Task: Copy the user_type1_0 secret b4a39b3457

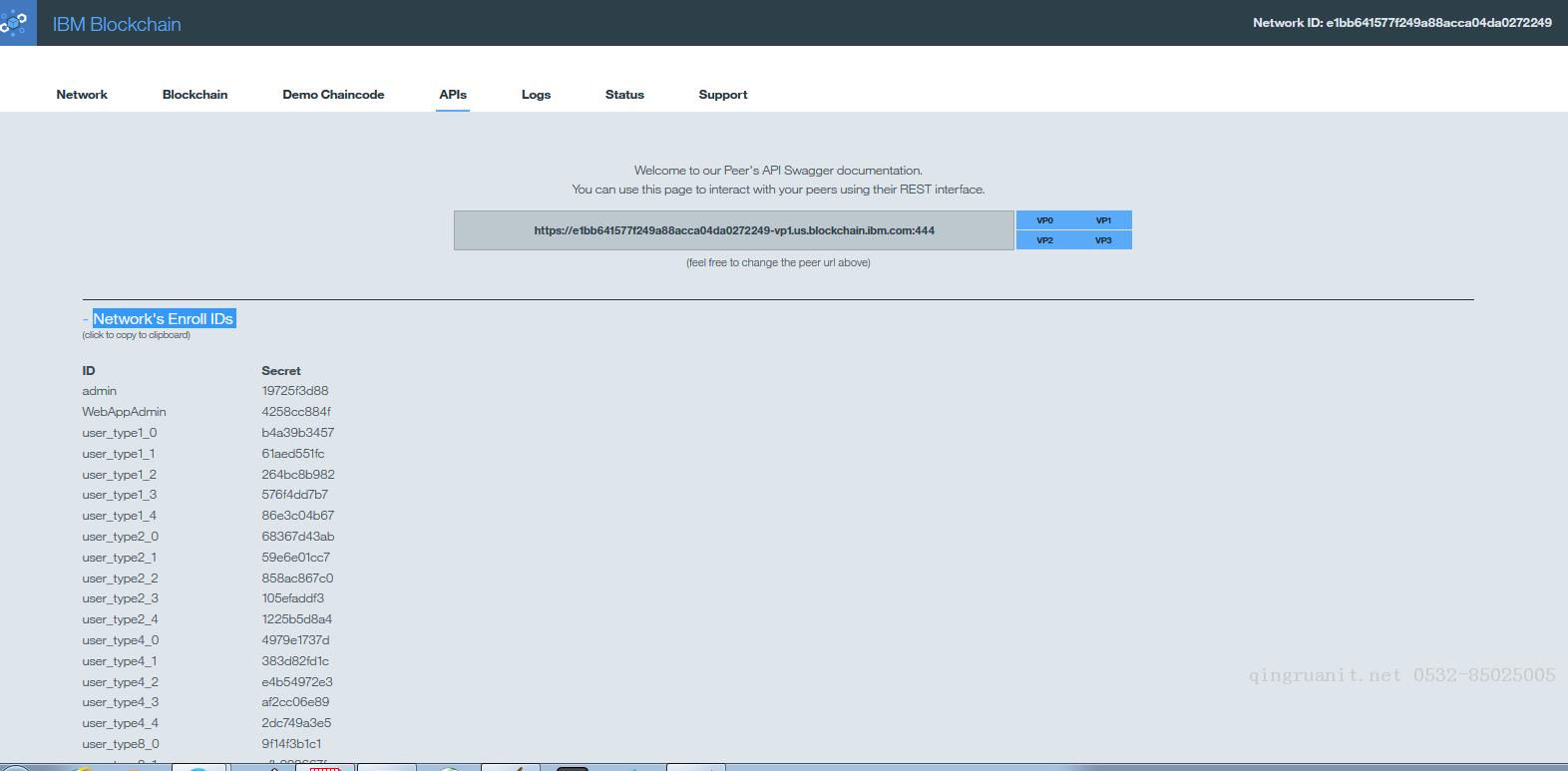Action: [x=298, y=433]
